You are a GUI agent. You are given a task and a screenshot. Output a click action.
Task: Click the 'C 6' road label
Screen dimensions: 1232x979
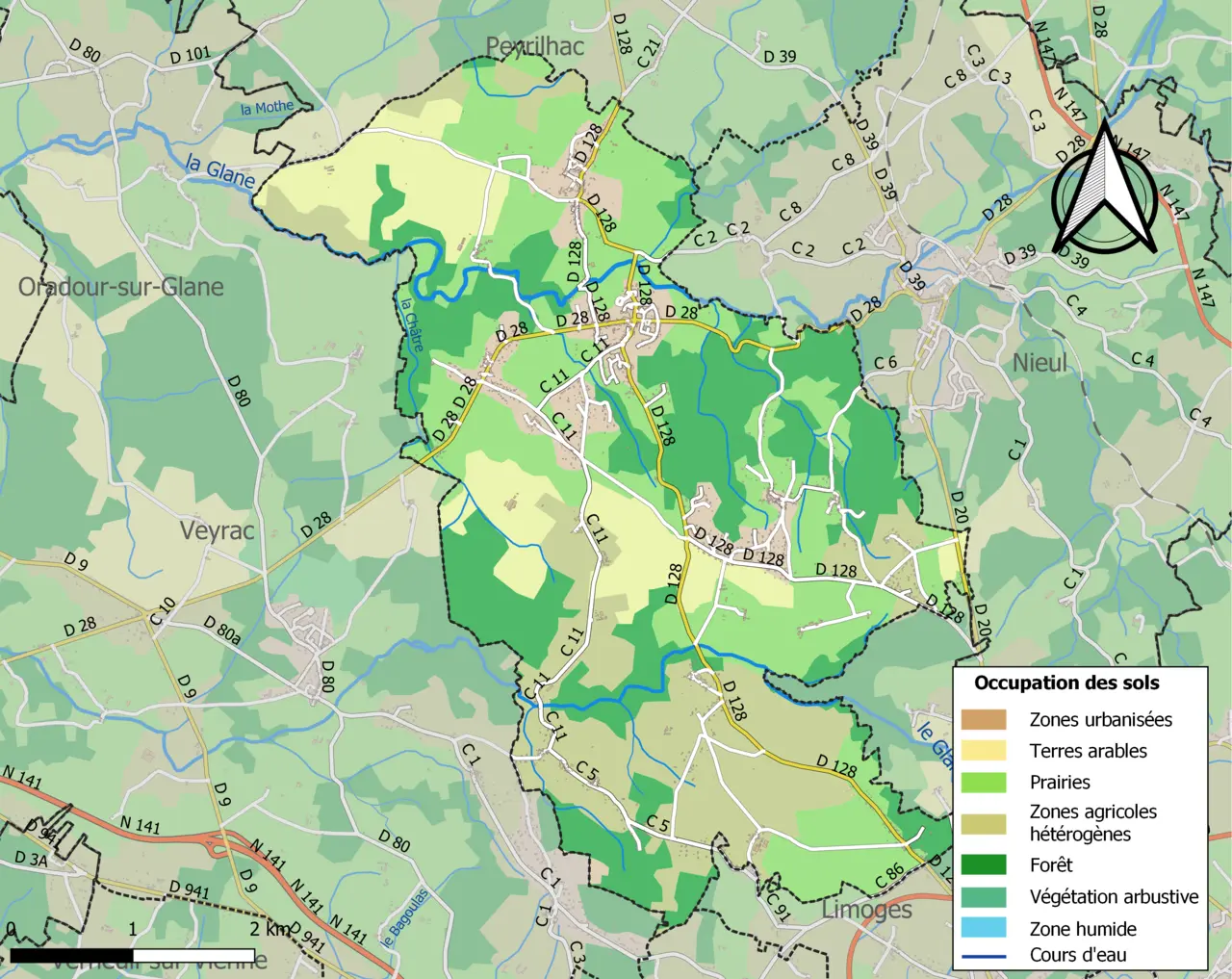tap(885, 362)
